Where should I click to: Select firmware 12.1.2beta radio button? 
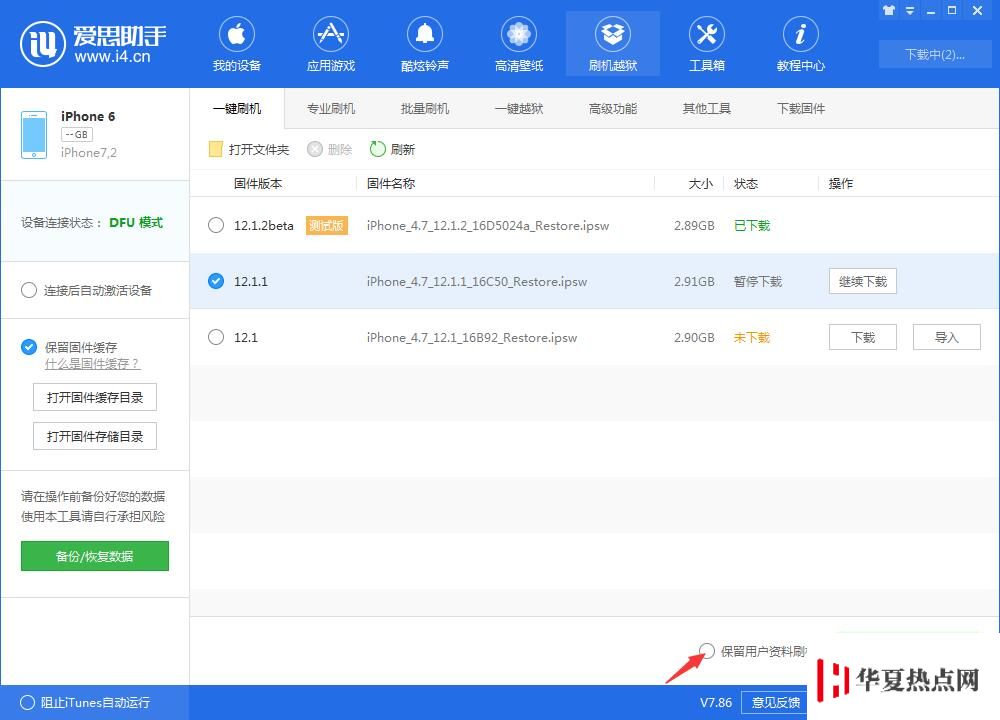pyautogui.click(x=216, y=225)
